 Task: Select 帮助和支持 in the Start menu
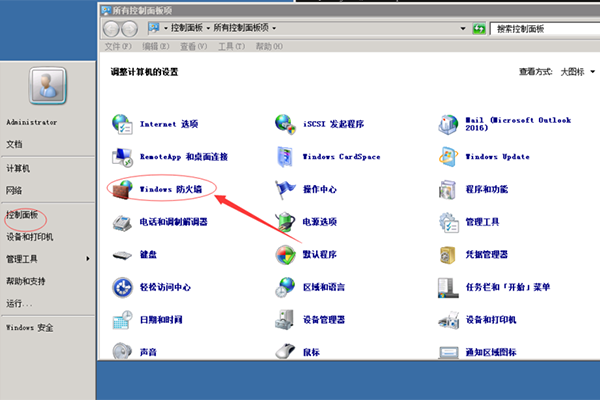[x=26, y=281]
